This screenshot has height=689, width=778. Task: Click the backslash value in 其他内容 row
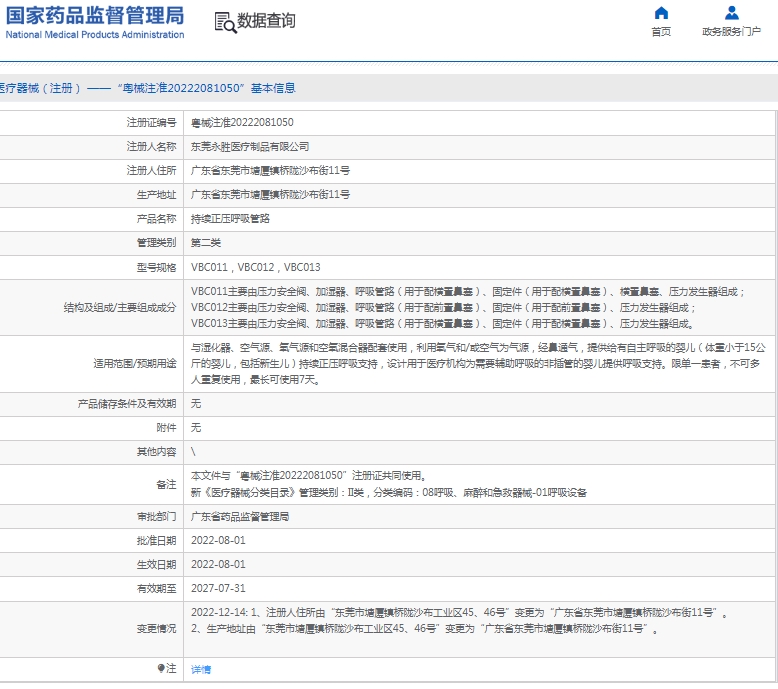193,452
